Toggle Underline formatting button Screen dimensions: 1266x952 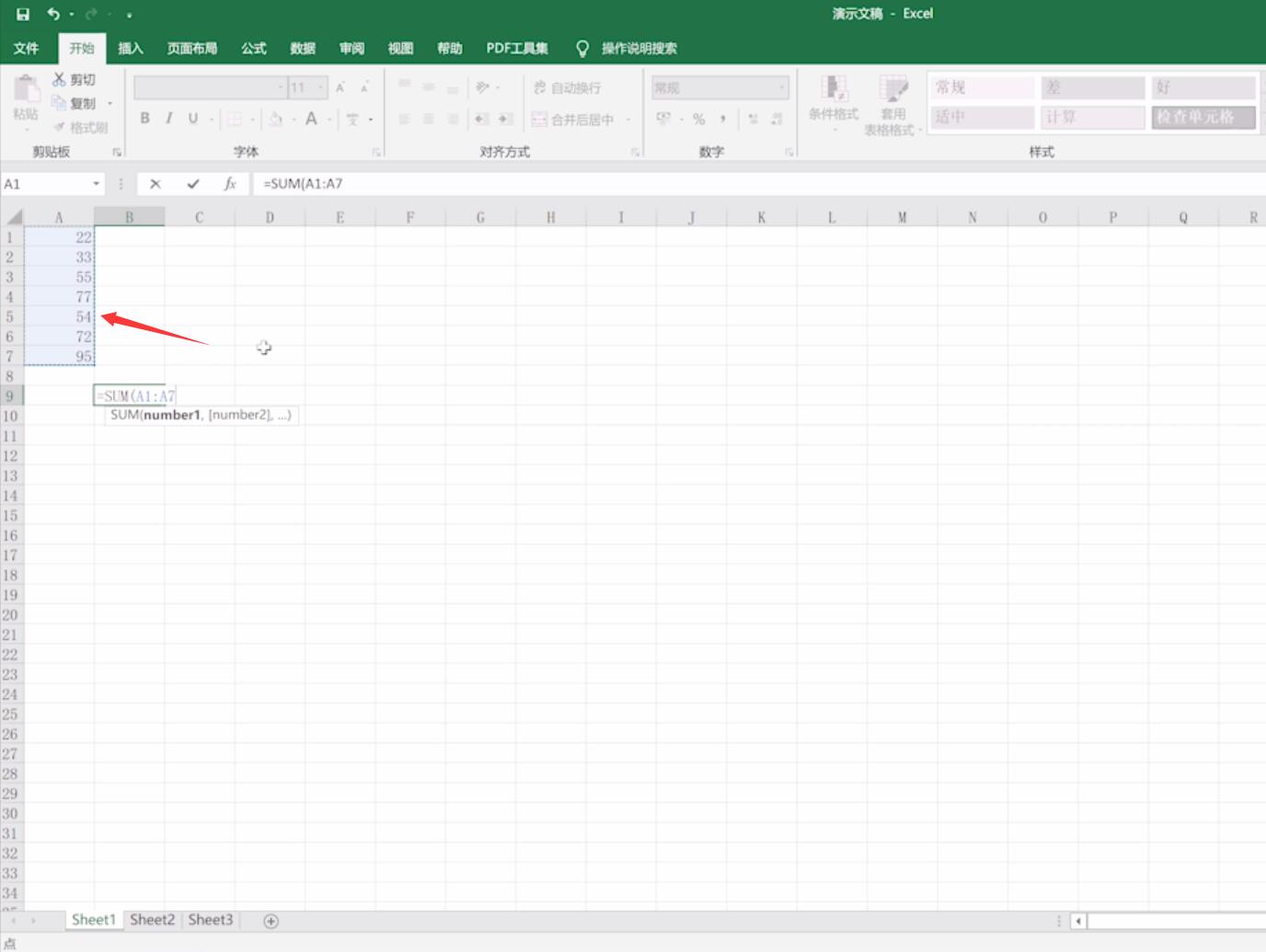point(192,119)
